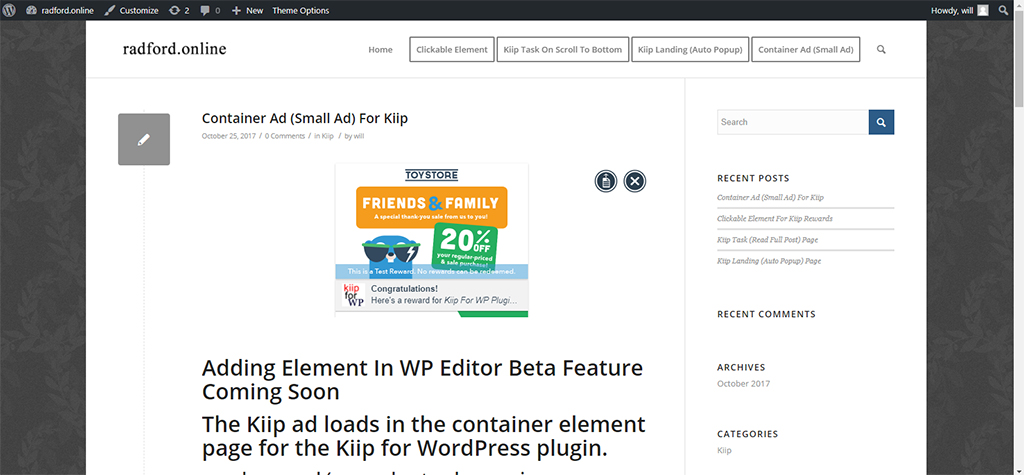Viewport: 1024px width, 475px height.
Task: Open the October 2017 archive link
Action: coord(743,384)
